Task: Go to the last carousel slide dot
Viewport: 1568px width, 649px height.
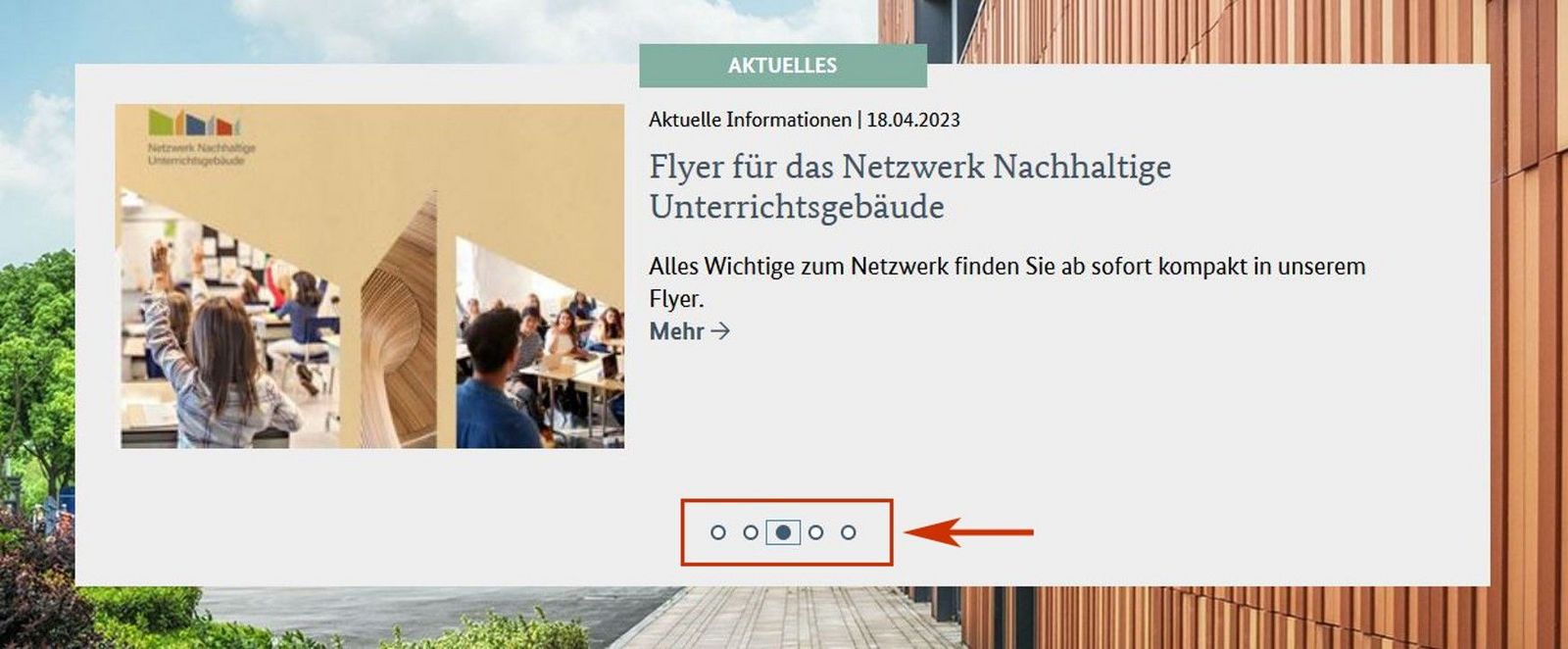Action: point(849,532)
